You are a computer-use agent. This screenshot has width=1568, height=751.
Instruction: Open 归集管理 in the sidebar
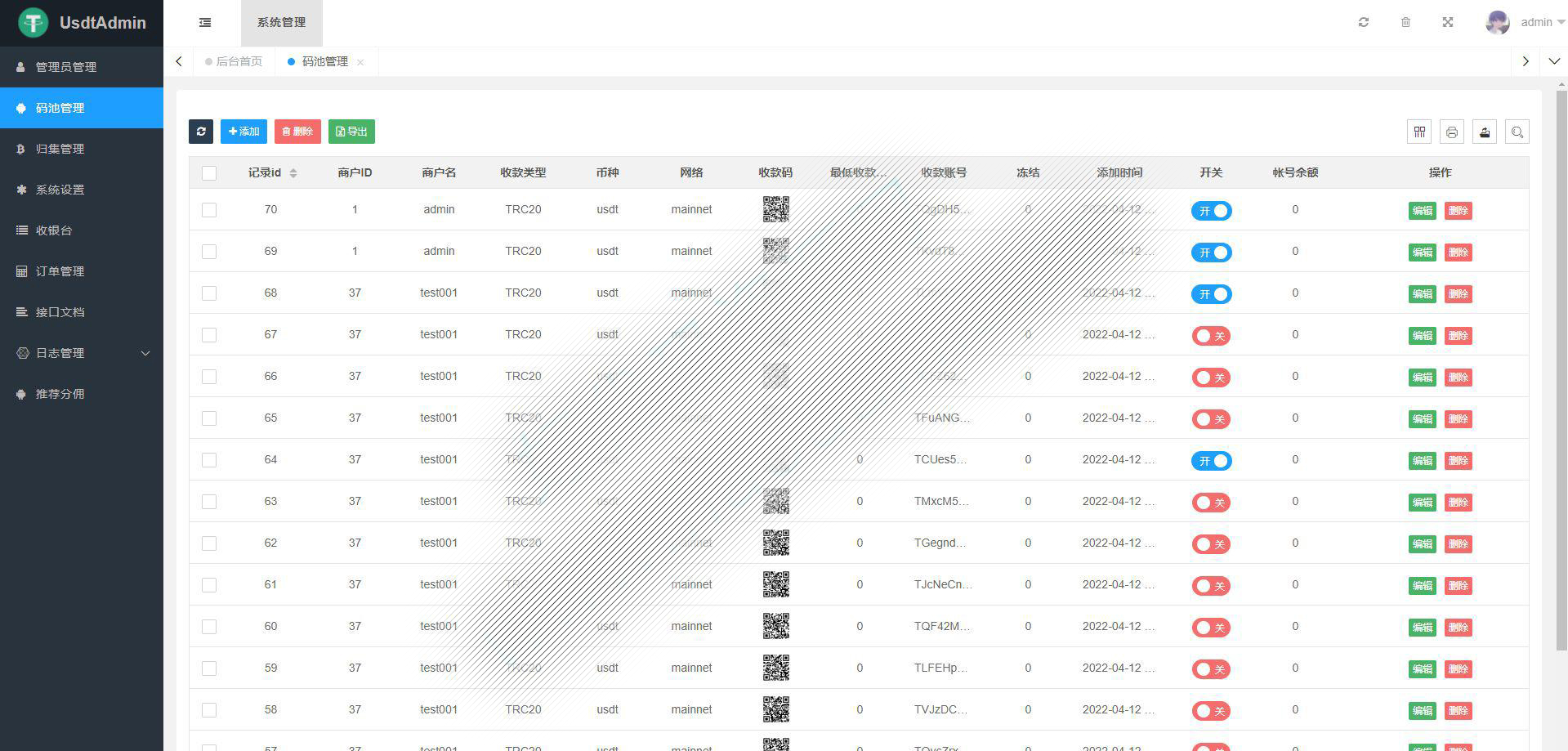[82, 149]
